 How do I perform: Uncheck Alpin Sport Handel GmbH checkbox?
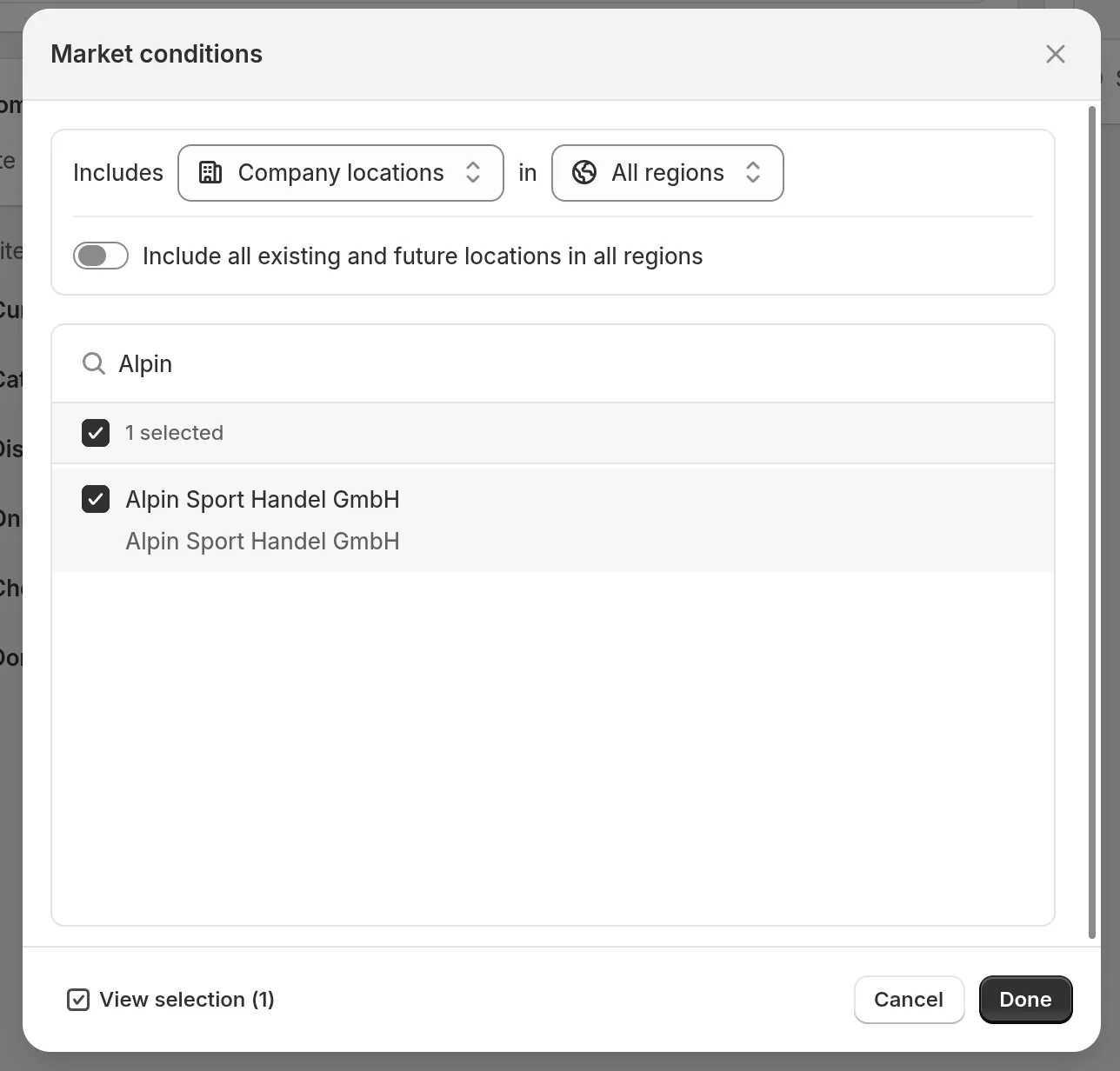click(96, 499)
